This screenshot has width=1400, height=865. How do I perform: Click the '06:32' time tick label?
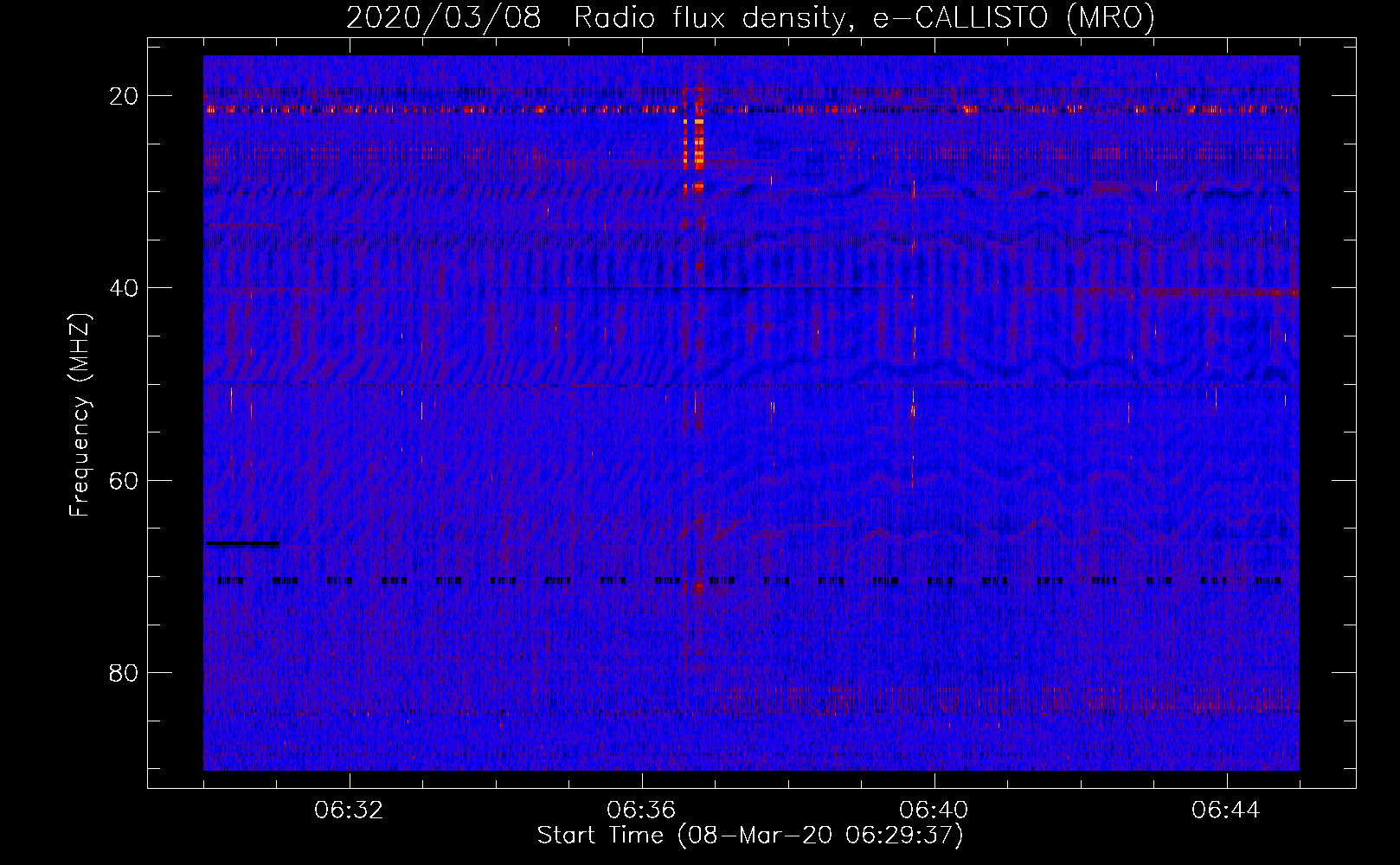pyautogui.click(x=350, y=811)
